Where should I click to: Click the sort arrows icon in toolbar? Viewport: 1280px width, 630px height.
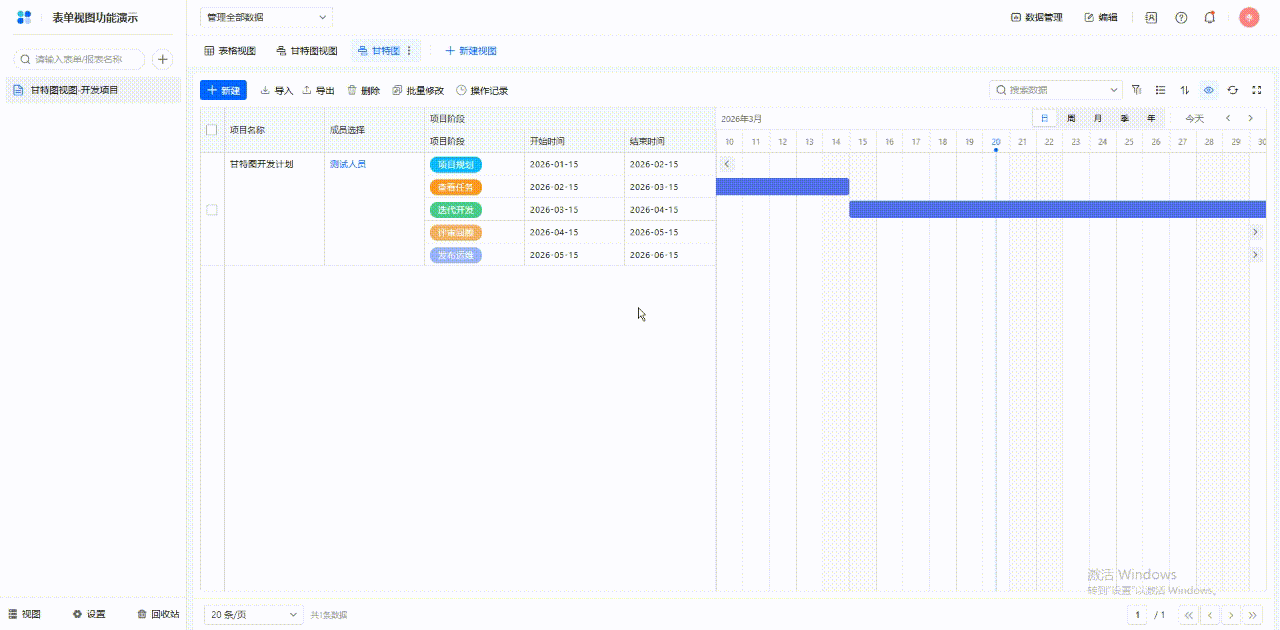click(x=1185, y=90)
